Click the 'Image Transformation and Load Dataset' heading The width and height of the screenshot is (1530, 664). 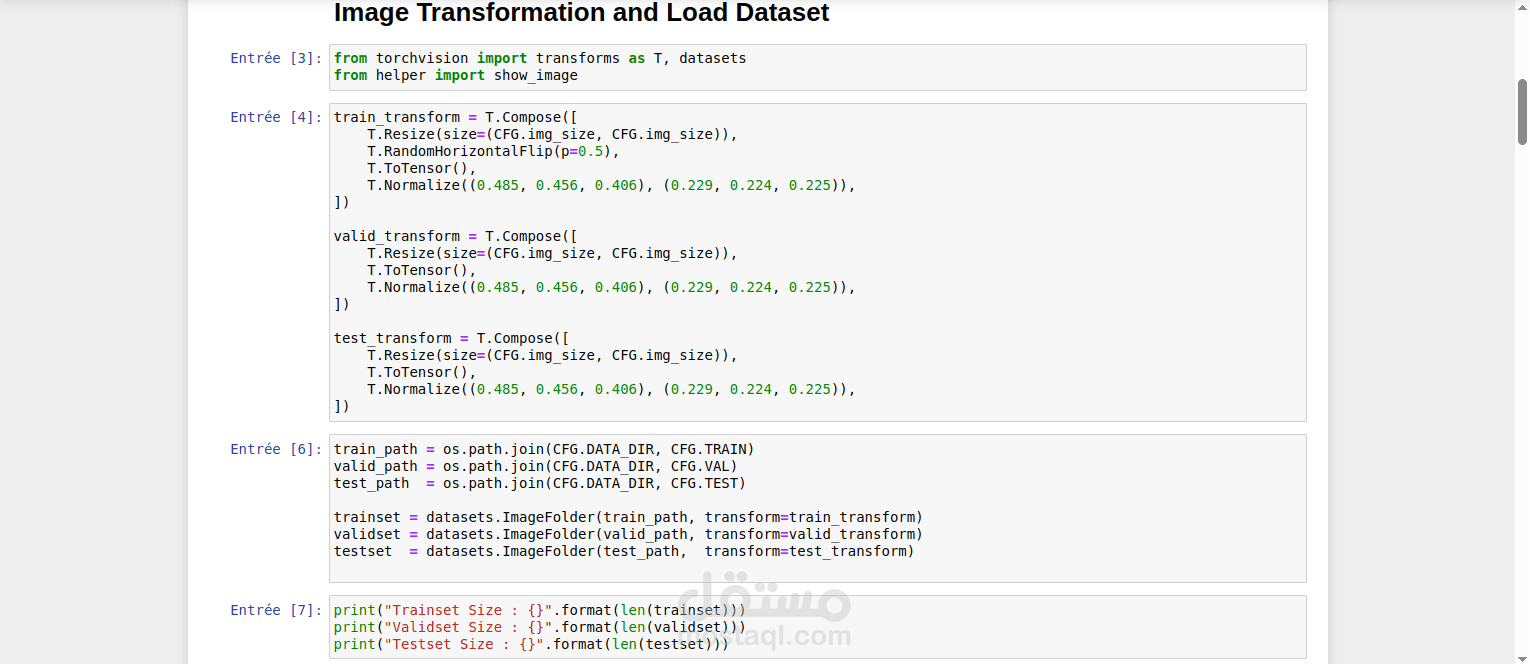(581, 13)
